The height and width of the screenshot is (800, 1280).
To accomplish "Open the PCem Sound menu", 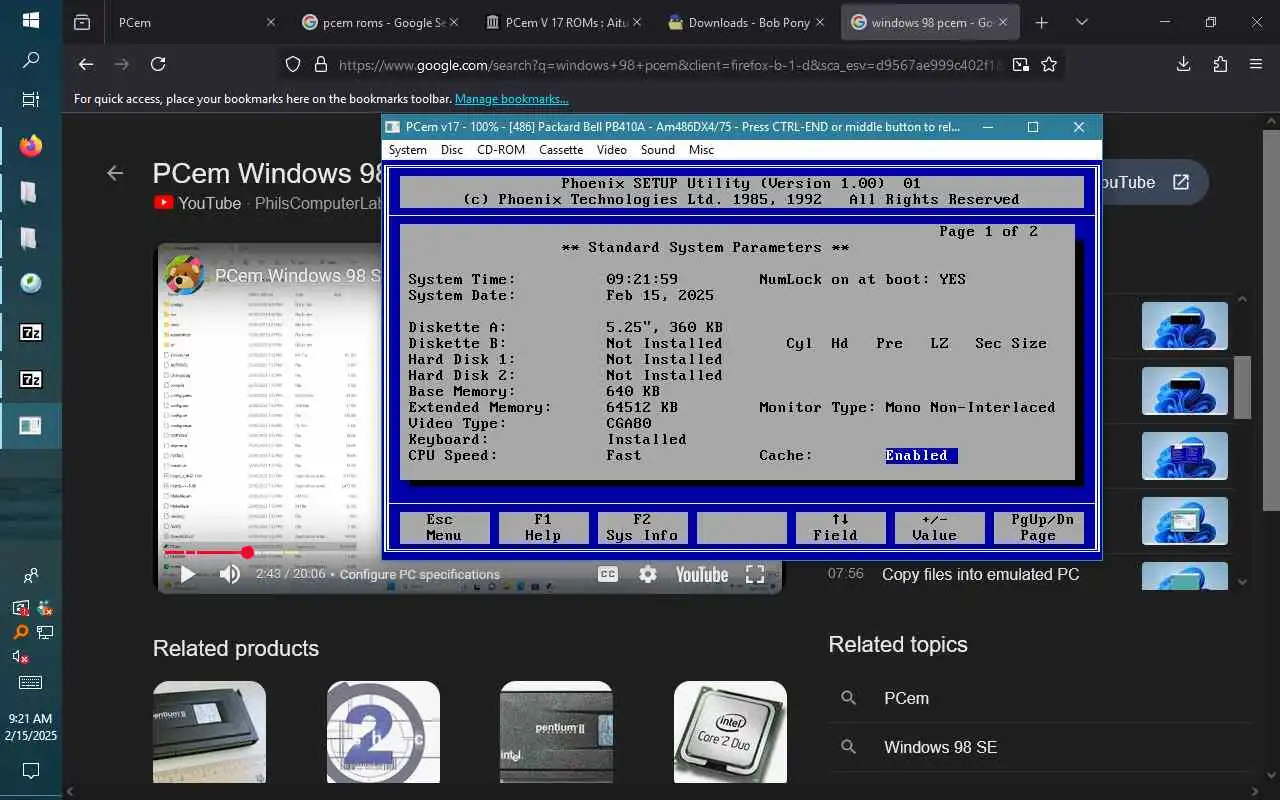I will point(658,150).
